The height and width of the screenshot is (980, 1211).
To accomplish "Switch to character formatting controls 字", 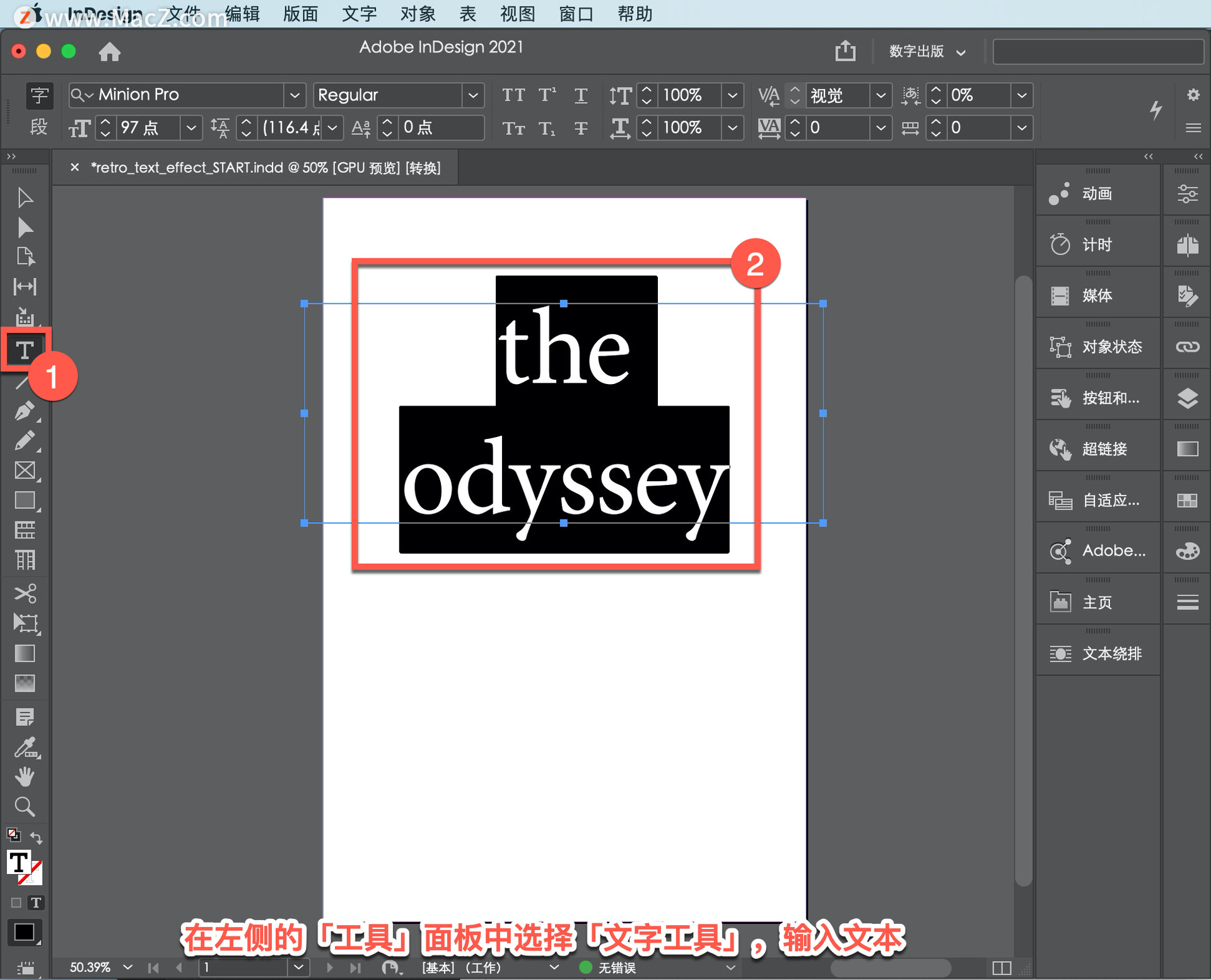I will pyautogui.click(x=39, y=95).
